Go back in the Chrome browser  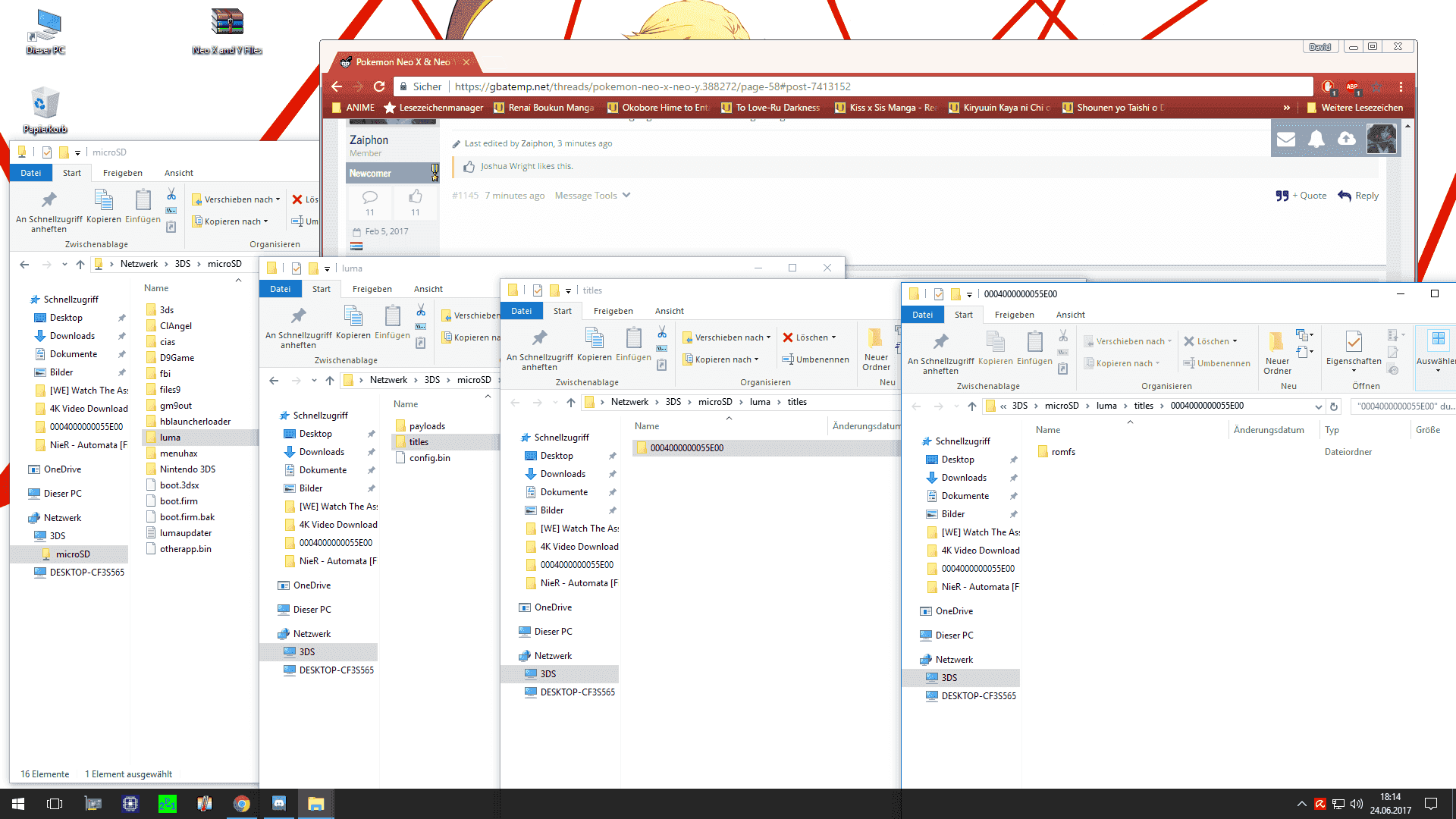pos(337,86)
